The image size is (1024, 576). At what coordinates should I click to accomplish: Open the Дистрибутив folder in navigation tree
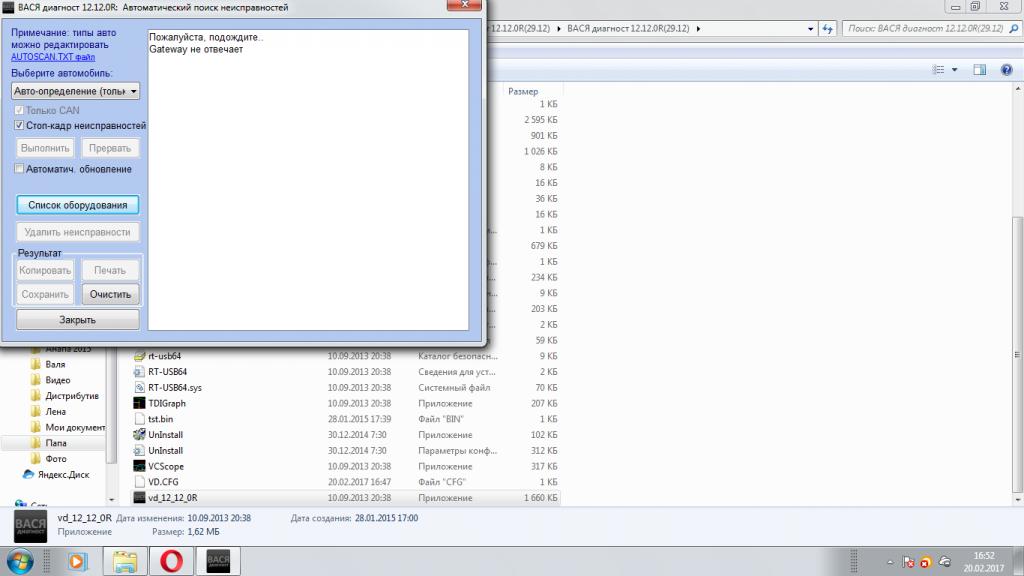click(x=72, y=395)
